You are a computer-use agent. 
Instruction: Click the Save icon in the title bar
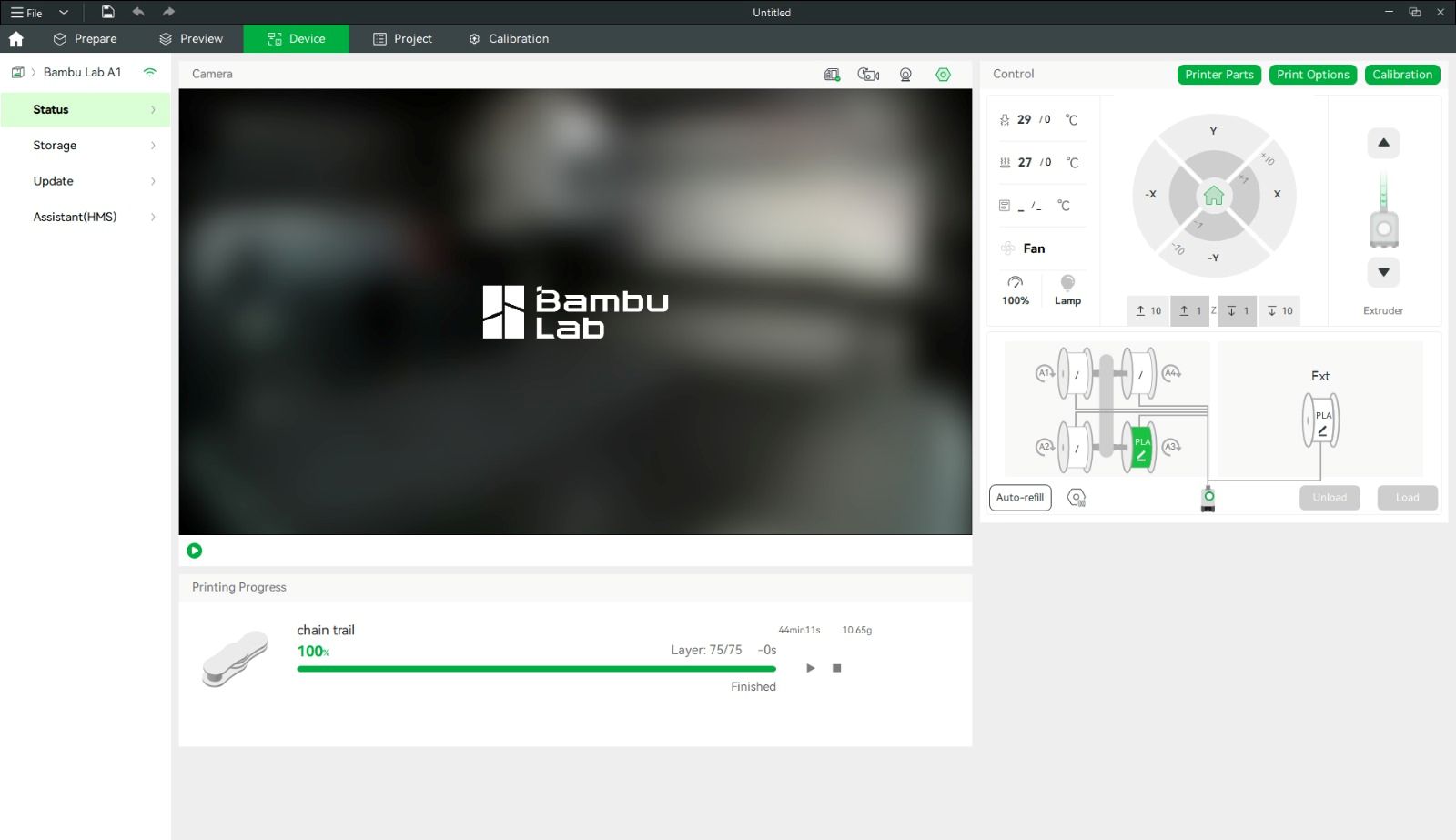tap(107, 12)
